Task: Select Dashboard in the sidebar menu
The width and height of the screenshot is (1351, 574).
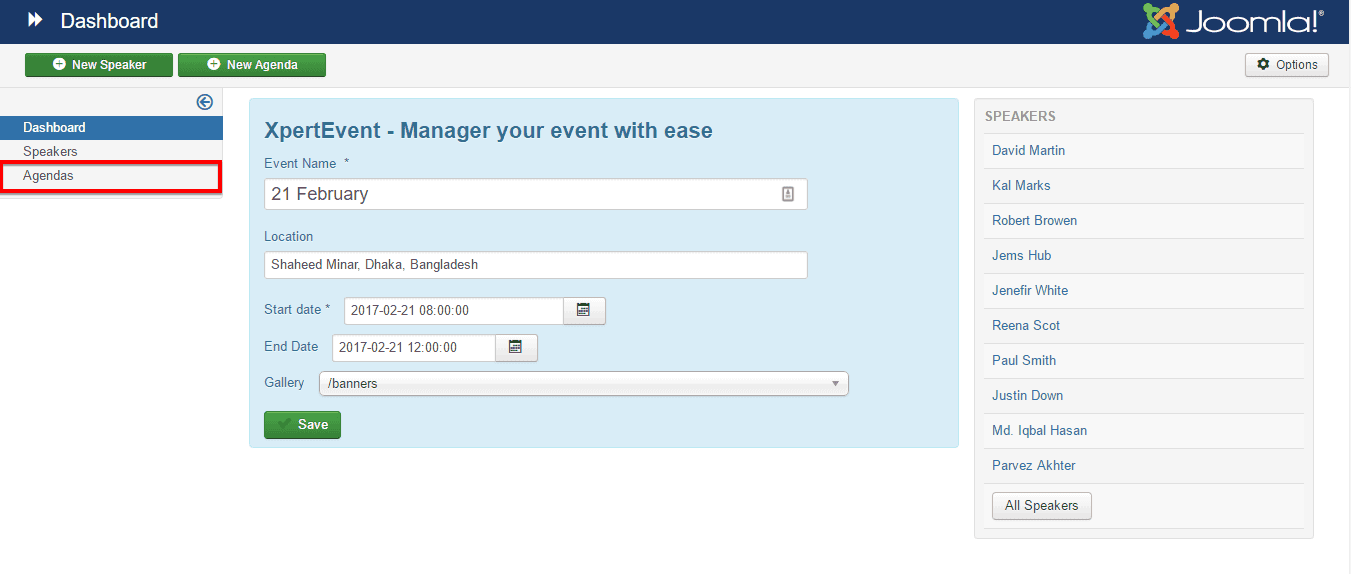Action: 54,128
